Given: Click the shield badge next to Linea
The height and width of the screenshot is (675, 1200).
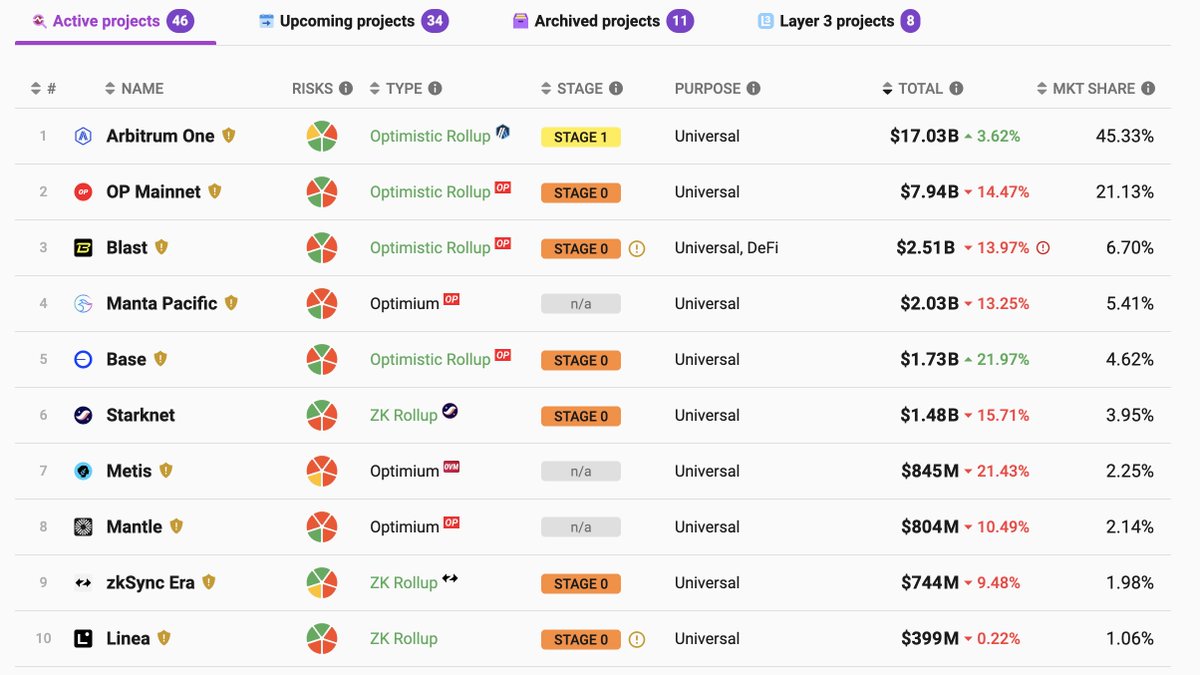Looking at the screenshot, I should coord(163,637).
